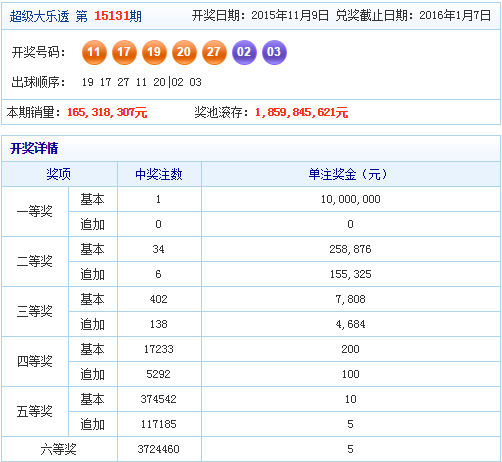Click the 六等奖 row label
Viewport: 502px width, 462px height.
pos(58,449)
